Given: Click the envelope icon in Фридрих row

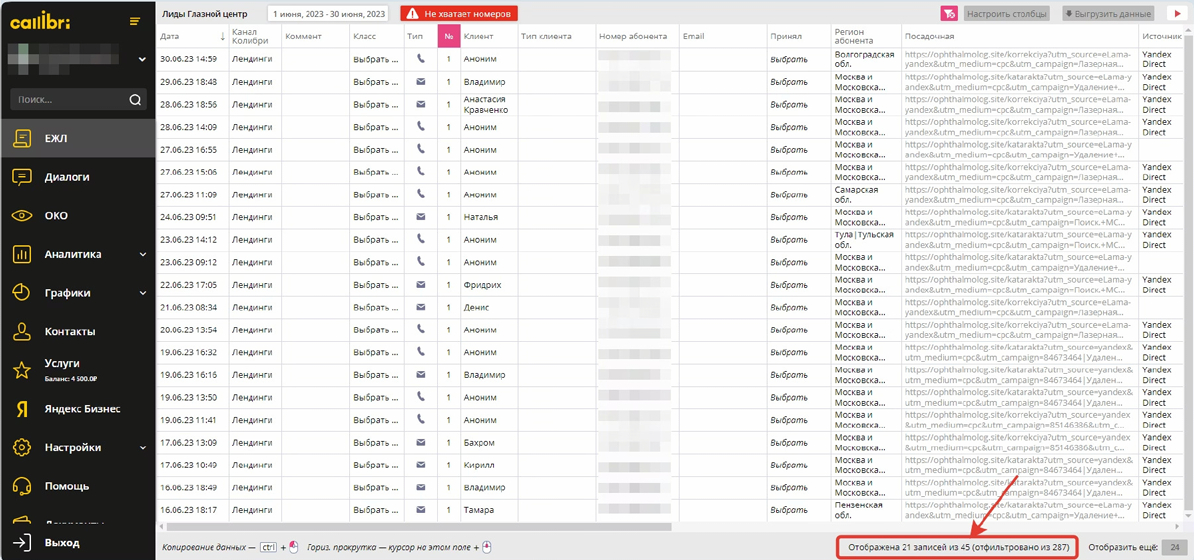Looking at the screenshot, I should (x=420, y=285).
